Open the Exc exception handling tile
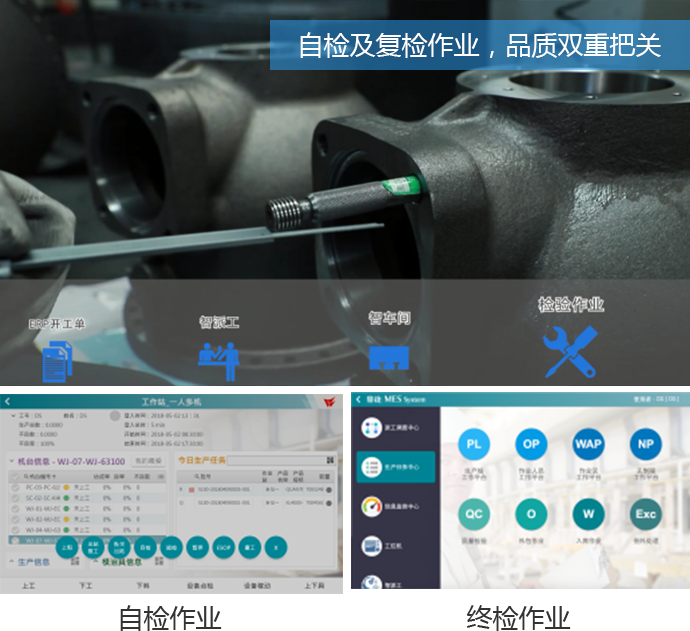Image resolution: width=690 pixels, height=631 pixels. (645, 514)
